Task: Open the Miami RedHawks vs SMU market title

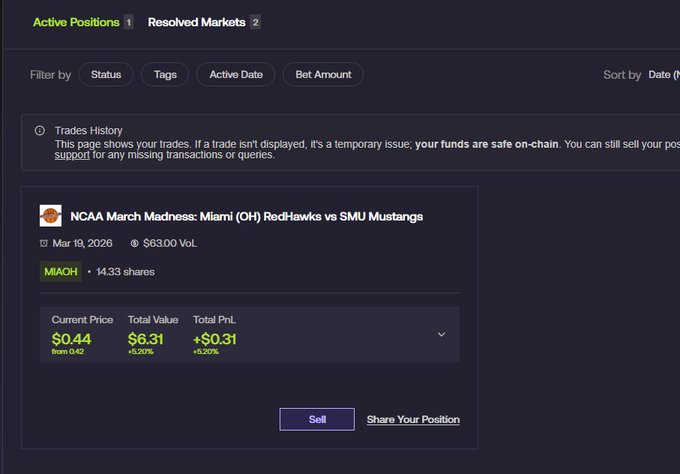Action: coord(246,216)
